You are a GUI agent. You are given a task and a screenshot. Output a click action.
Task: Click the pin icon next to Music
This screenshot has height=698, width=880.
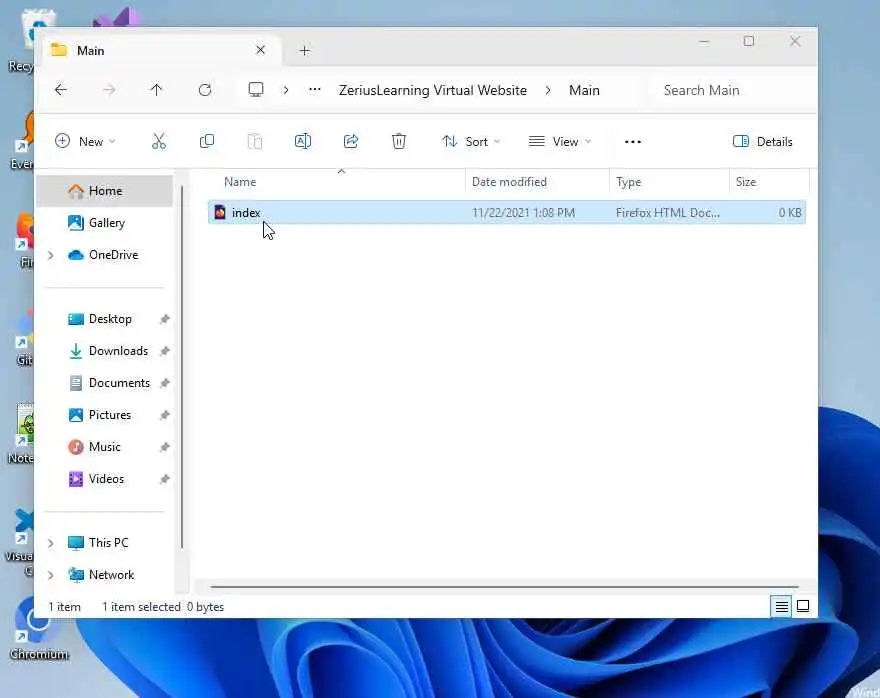164,447
